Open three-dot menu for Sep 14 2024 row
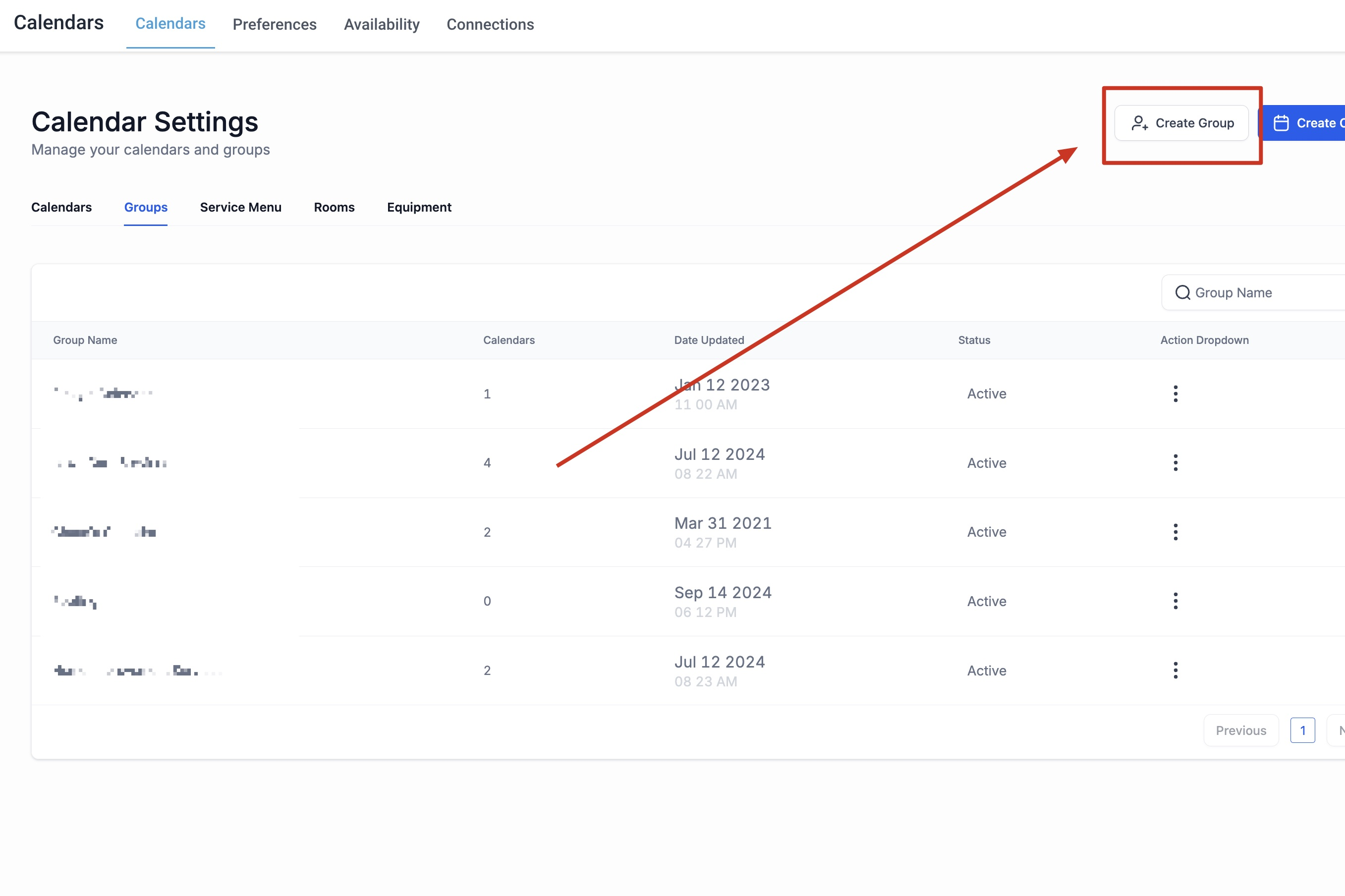Image resolution: width=1345 pixels, height=896 pixels. click(x=1176, y=601)
